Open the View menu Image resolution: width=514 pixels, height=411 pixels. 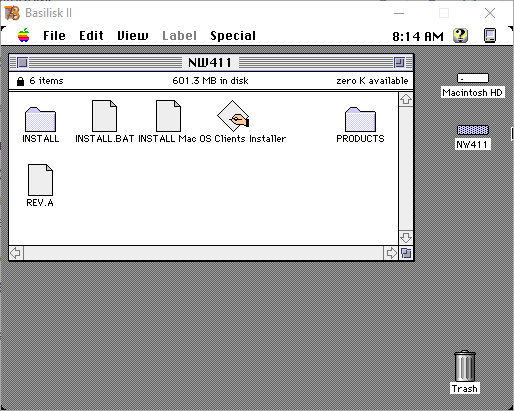pos(133,36)
